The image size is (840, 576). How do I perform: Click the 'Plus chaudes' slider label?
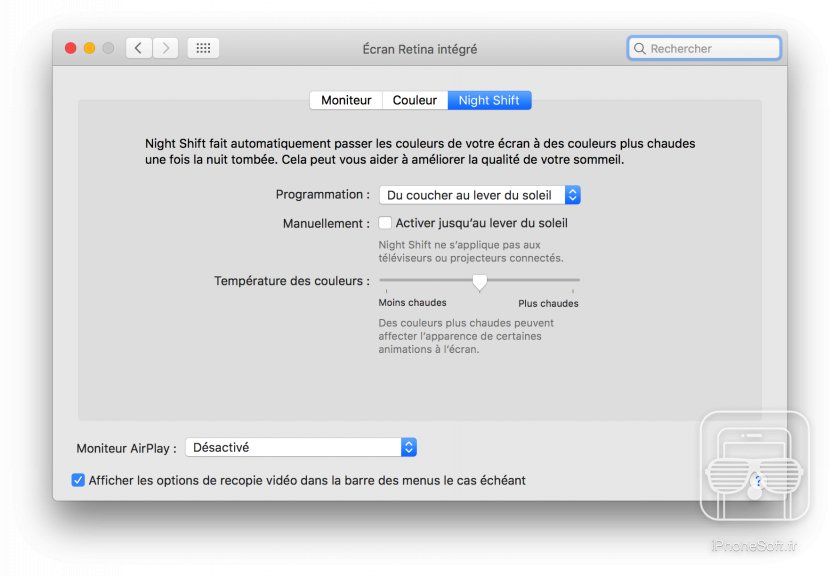tap(548, 303)
